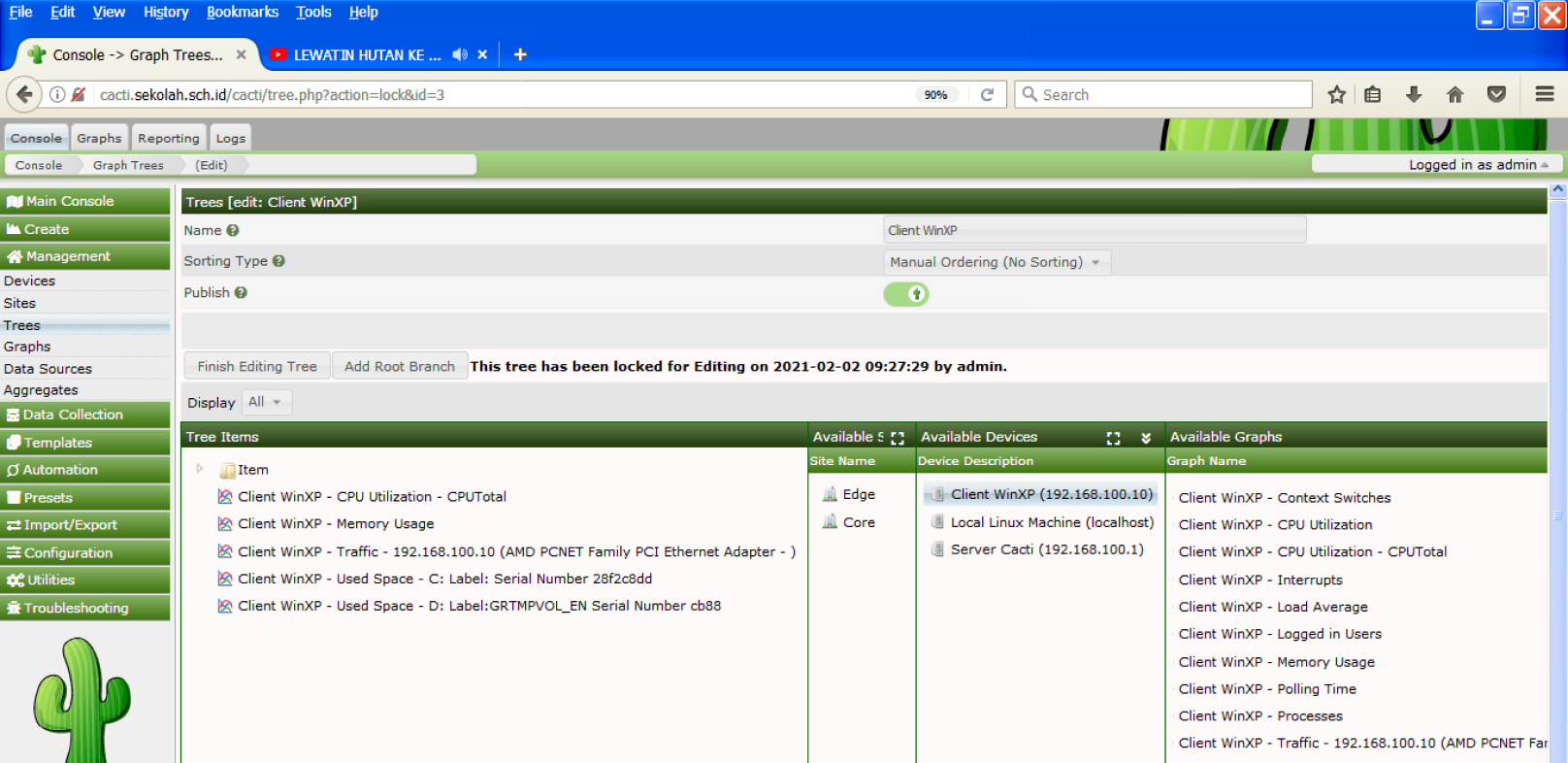
Task: Expand Available Sites panel to fullscreen
Action: click(898, 439)
